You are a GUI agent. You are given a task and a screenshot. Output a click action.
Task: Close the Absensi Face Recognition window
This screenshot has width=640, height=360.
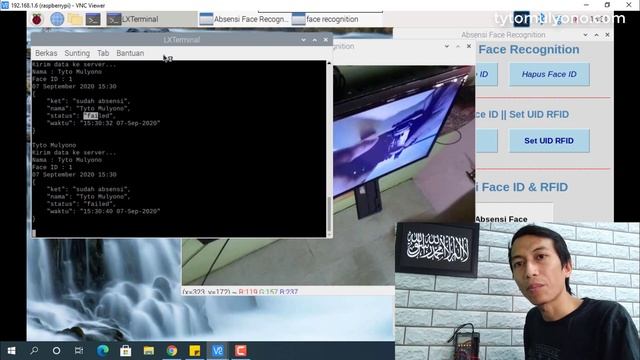pos(607,35)
